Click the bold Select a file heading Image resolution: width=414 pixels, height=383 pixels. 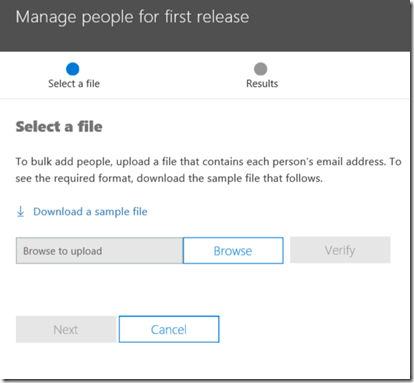pos(59,127)
